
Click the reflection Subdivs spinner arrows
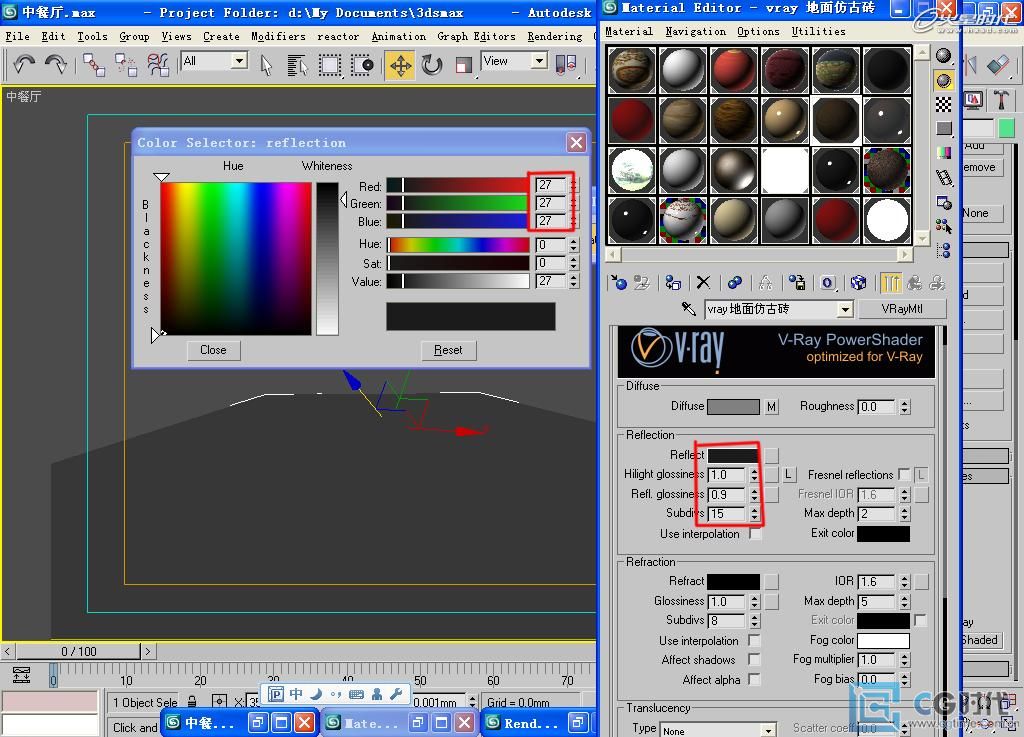point(754,514)
